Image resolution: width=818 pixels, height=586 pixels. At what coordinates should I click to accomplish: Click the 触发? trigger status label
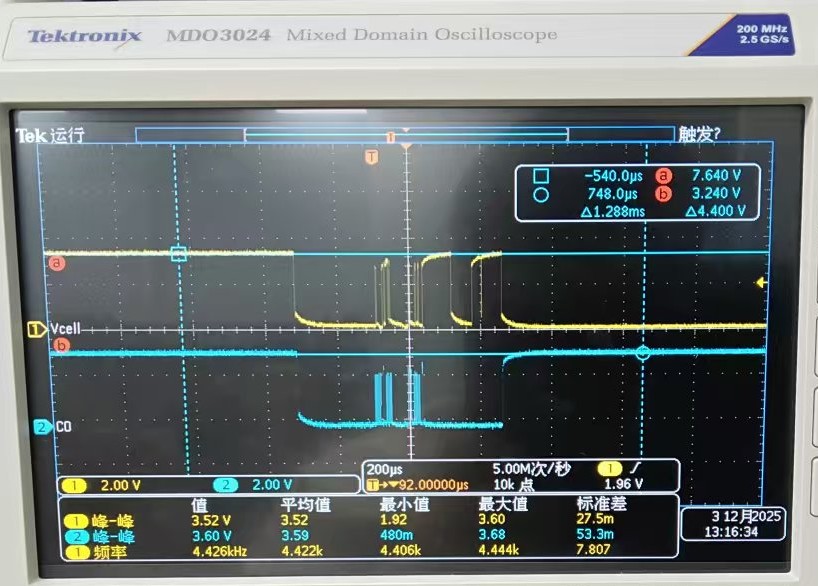click(699, 134)
